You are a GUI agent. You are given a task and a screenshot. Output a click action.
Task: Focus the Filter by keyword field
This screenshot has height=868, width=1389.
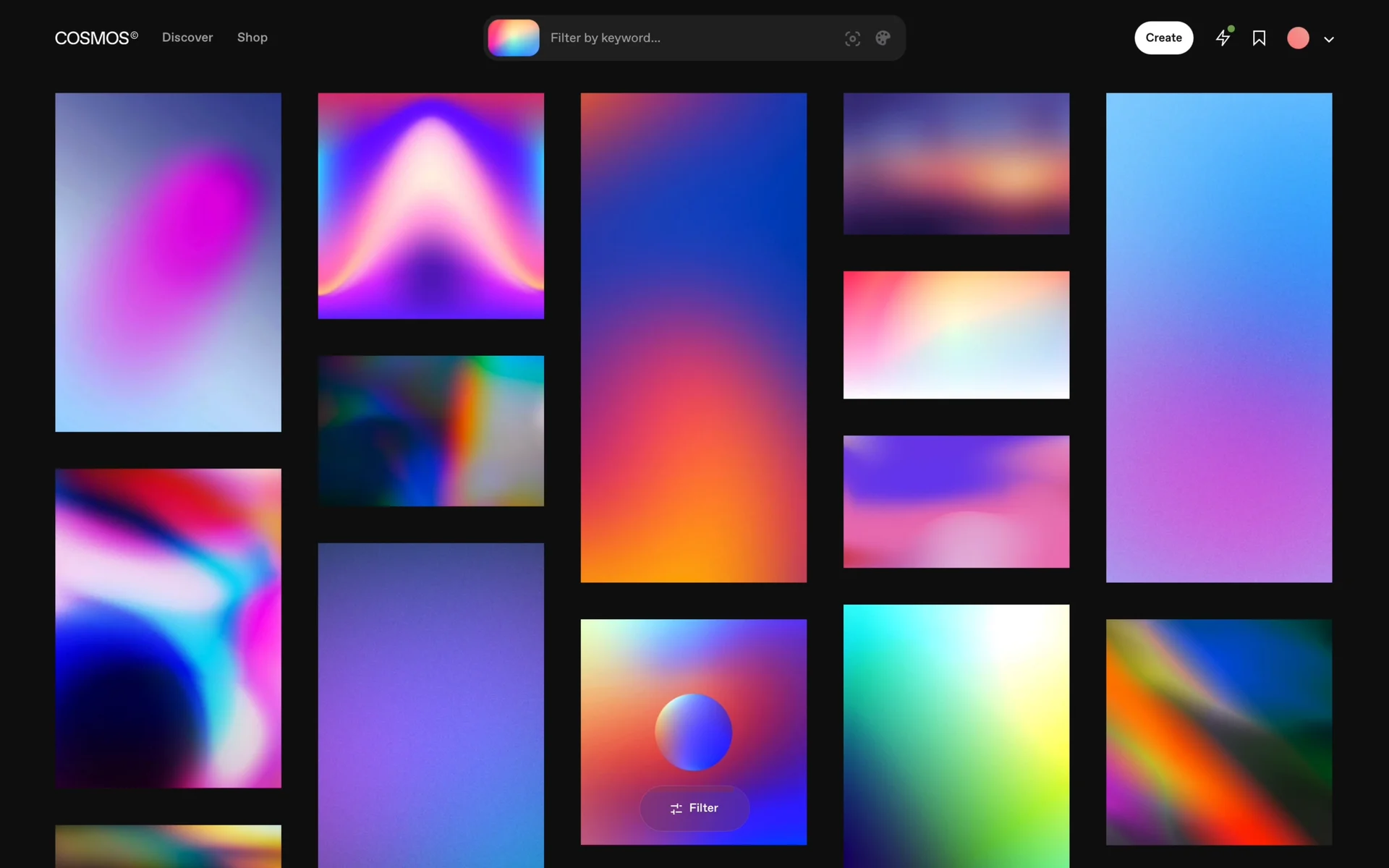point(687,38)
